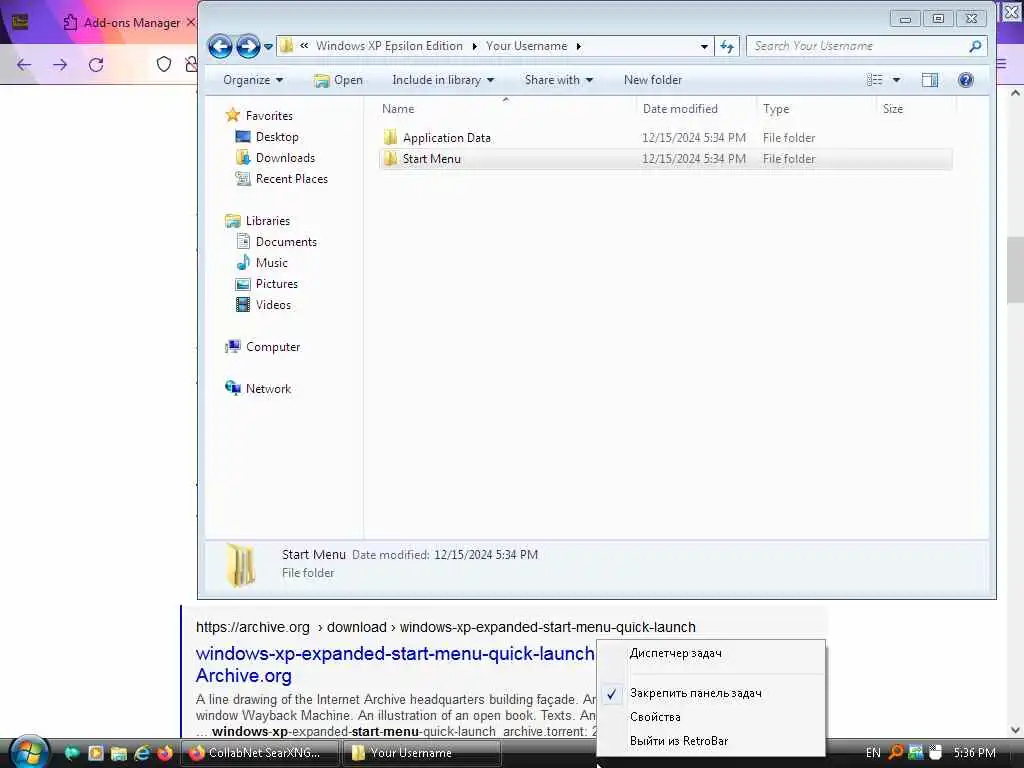The image size is (1024, 768).
Task: Toggle the preview pane button
Action: [x=930, y=80]
